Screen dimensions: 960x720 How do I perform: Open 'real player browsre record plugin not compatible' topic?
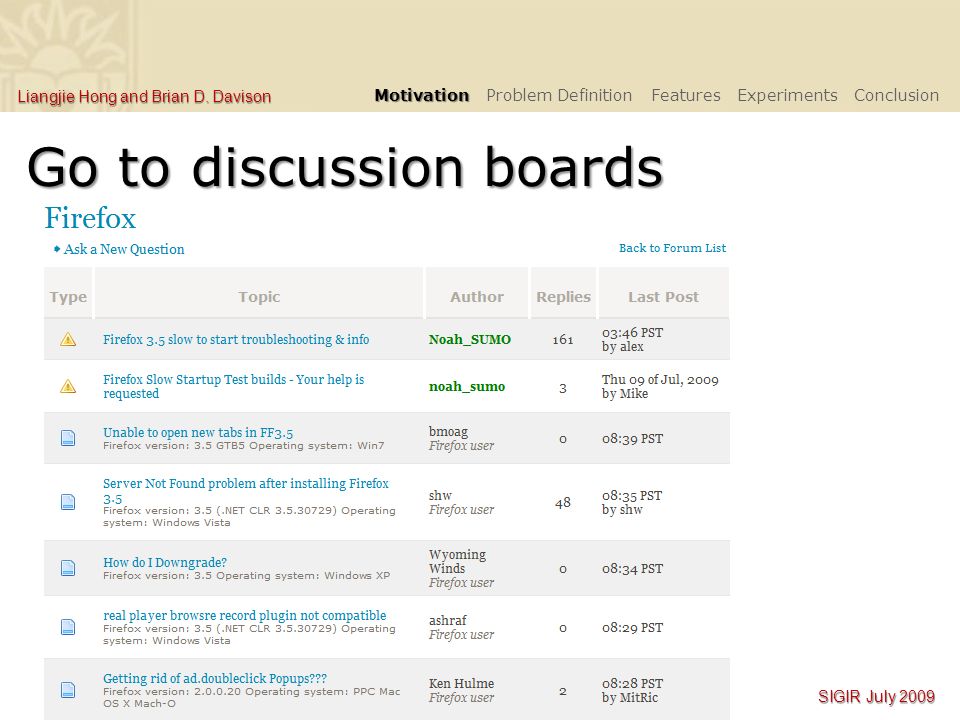[244, 615]
